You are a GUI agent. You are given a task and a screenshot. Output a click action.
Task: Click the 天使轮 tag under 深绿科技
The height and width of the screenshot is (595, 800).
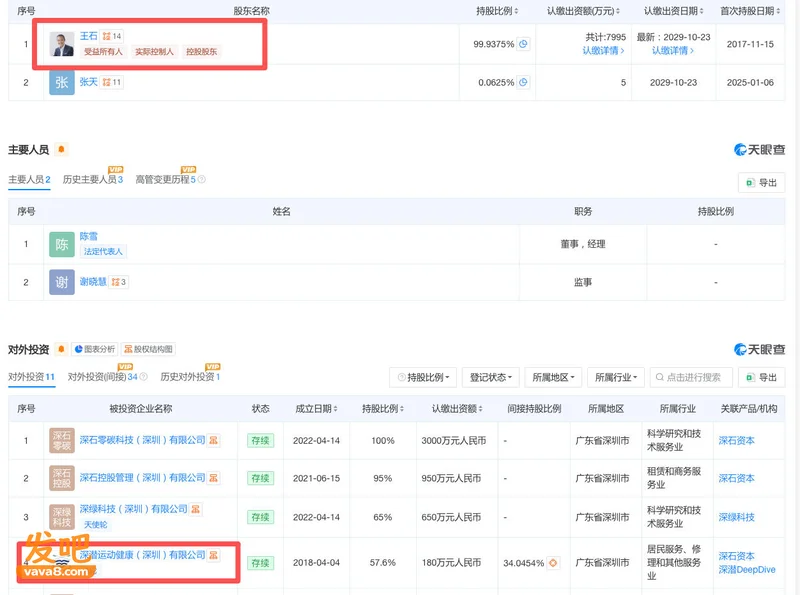point(95,525)
